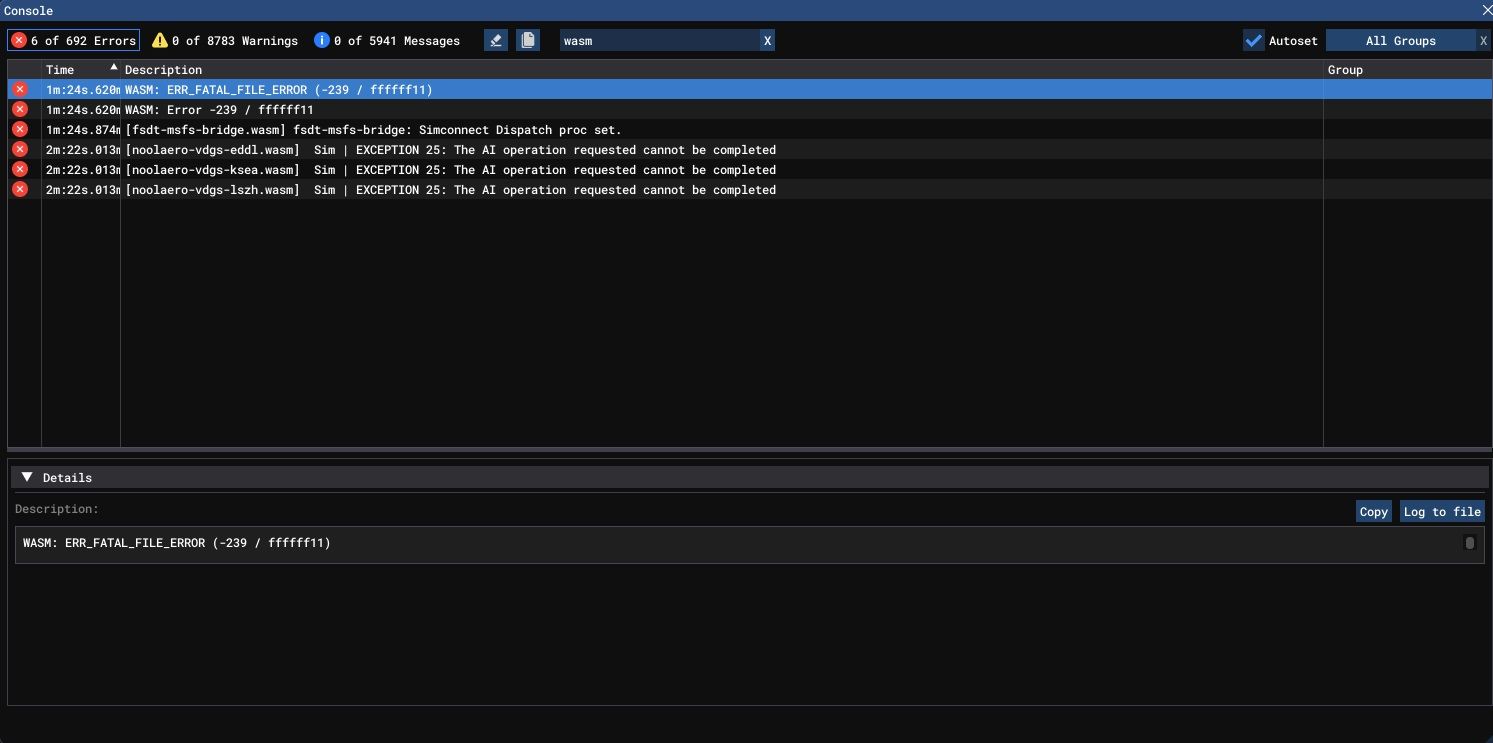
Task: Click the copy log document icon
Action: pyautogui.click(x=528, y=40)
